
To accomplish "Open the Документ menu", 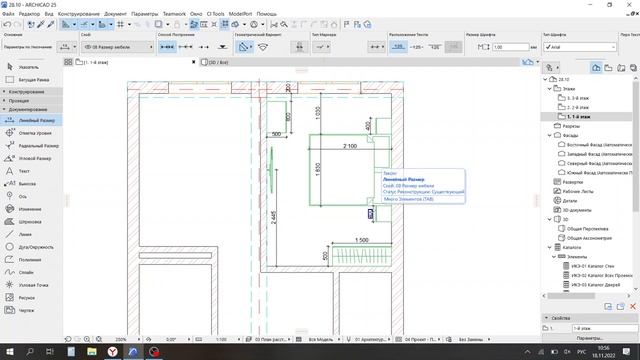I will (x=115, y=14).
